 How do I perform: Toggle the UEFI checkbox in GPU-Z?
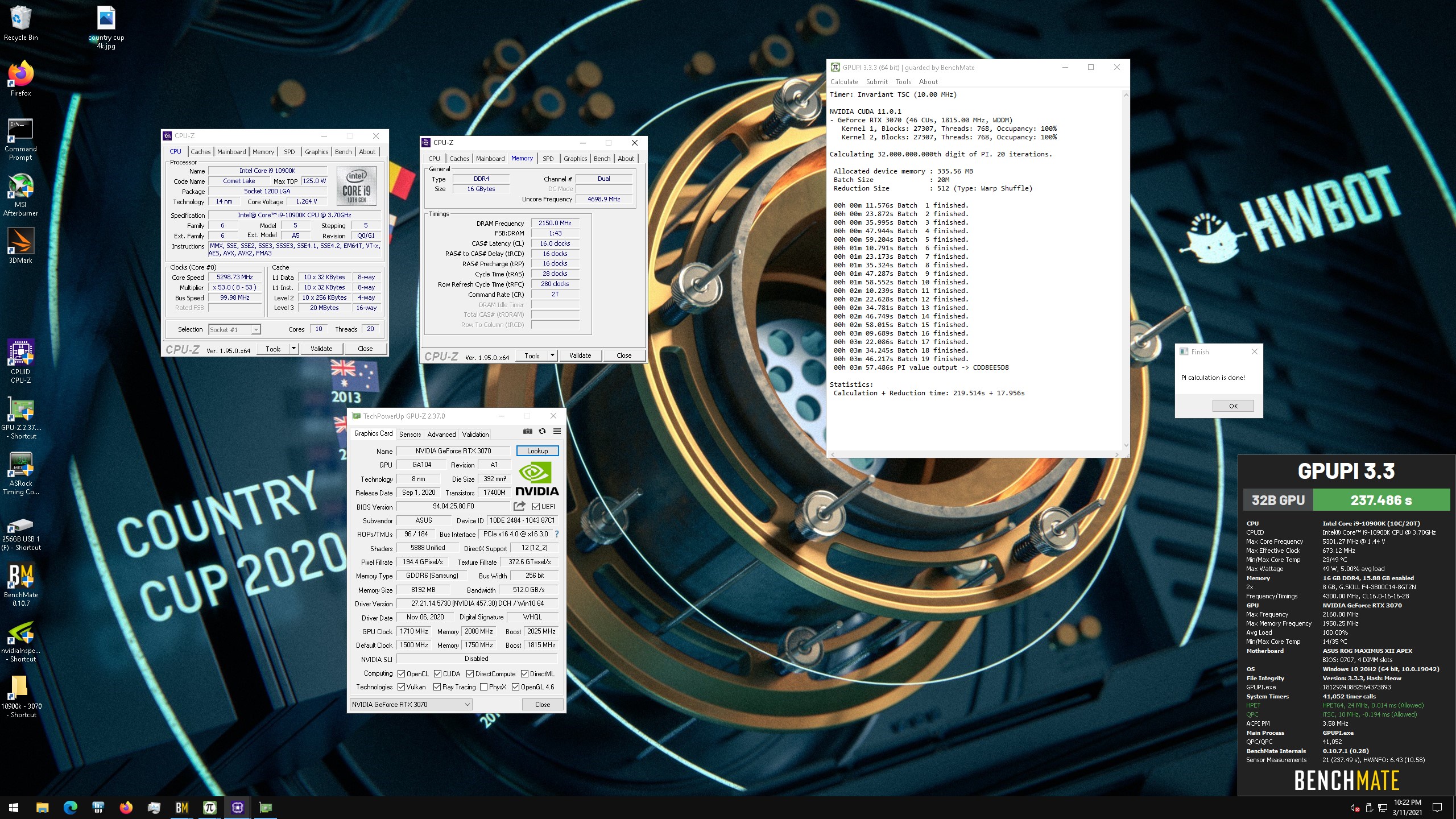click(x=536, y=506)
